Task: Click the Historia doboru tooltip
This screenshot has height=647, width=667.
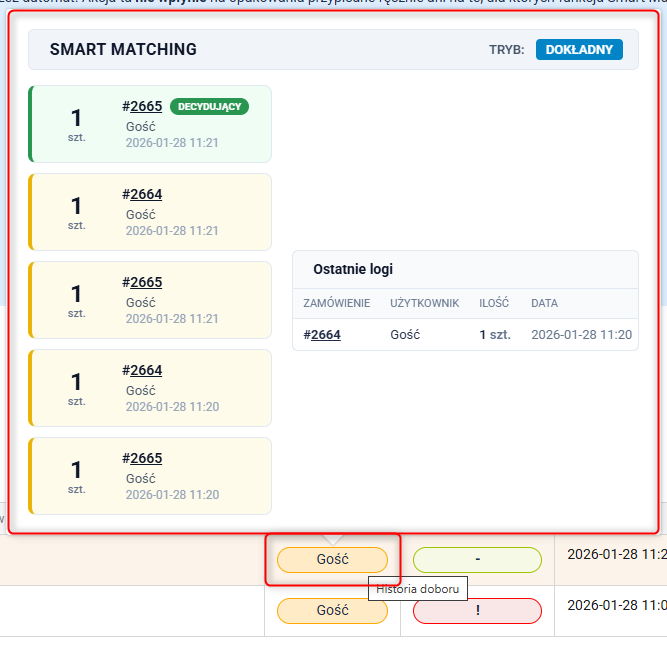Action: (x=417, y=589)
